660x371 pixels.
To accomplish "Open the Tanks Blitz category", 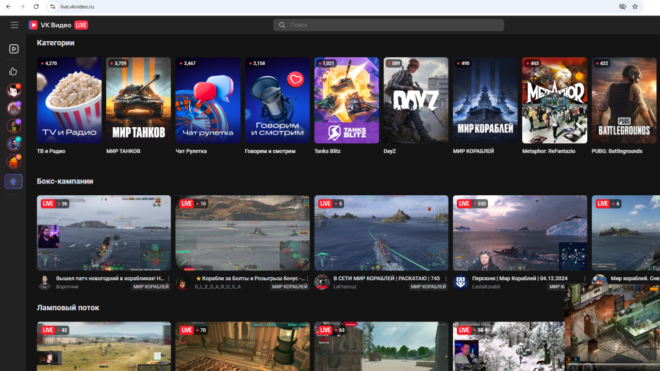I will pos(346,105).
